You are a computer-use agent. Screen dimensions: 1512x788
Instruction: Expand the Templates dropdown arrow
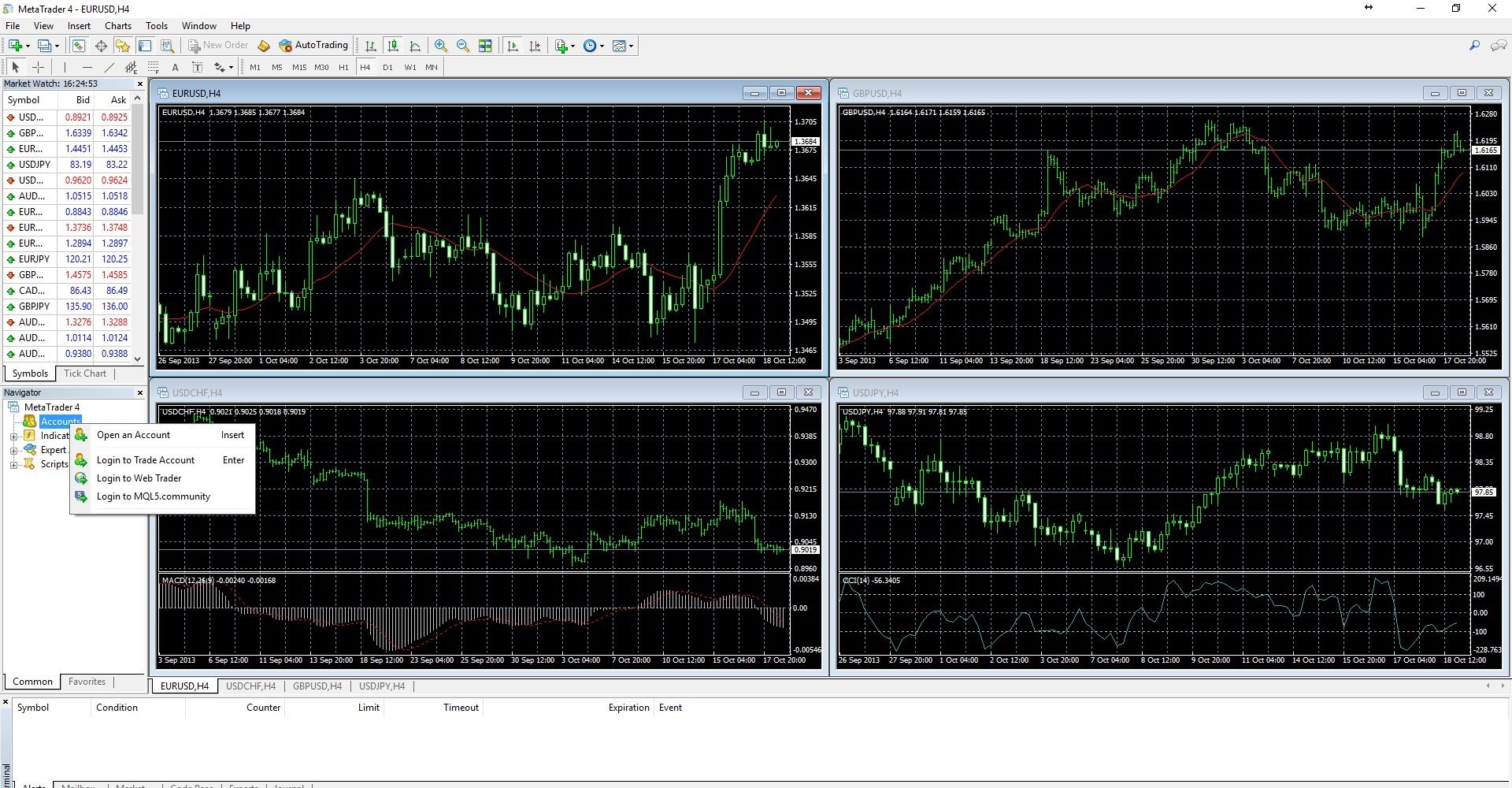coord(631,46)
